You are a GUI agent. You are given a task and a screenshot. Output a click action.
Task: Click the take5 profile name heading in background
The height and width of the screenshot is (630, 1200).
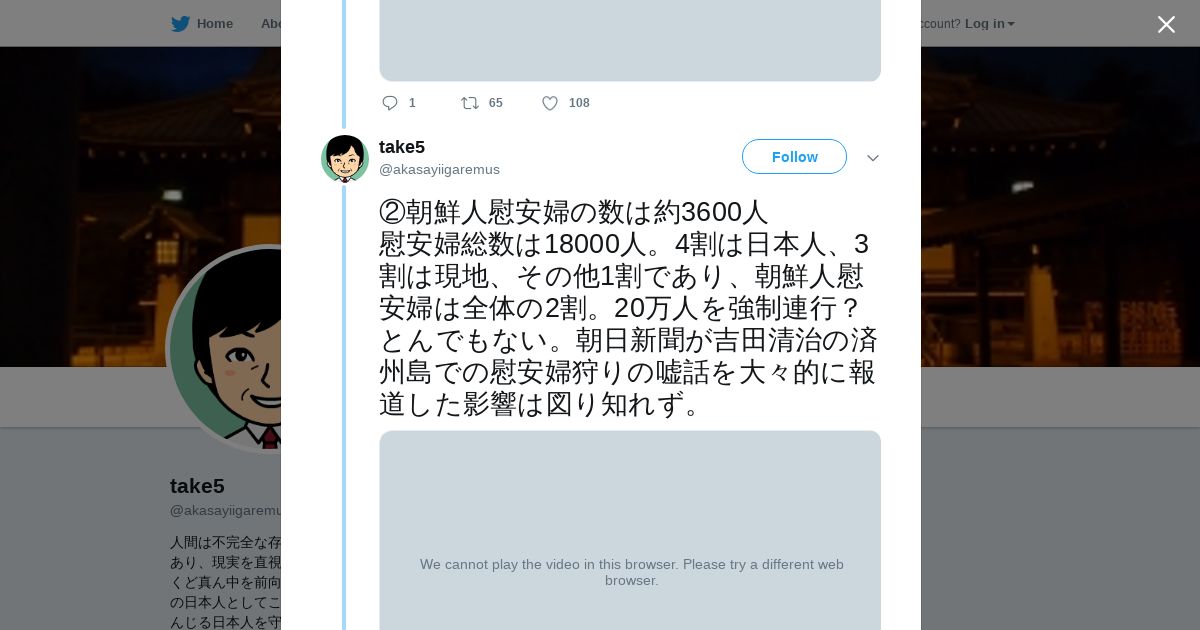click(197, 486)
